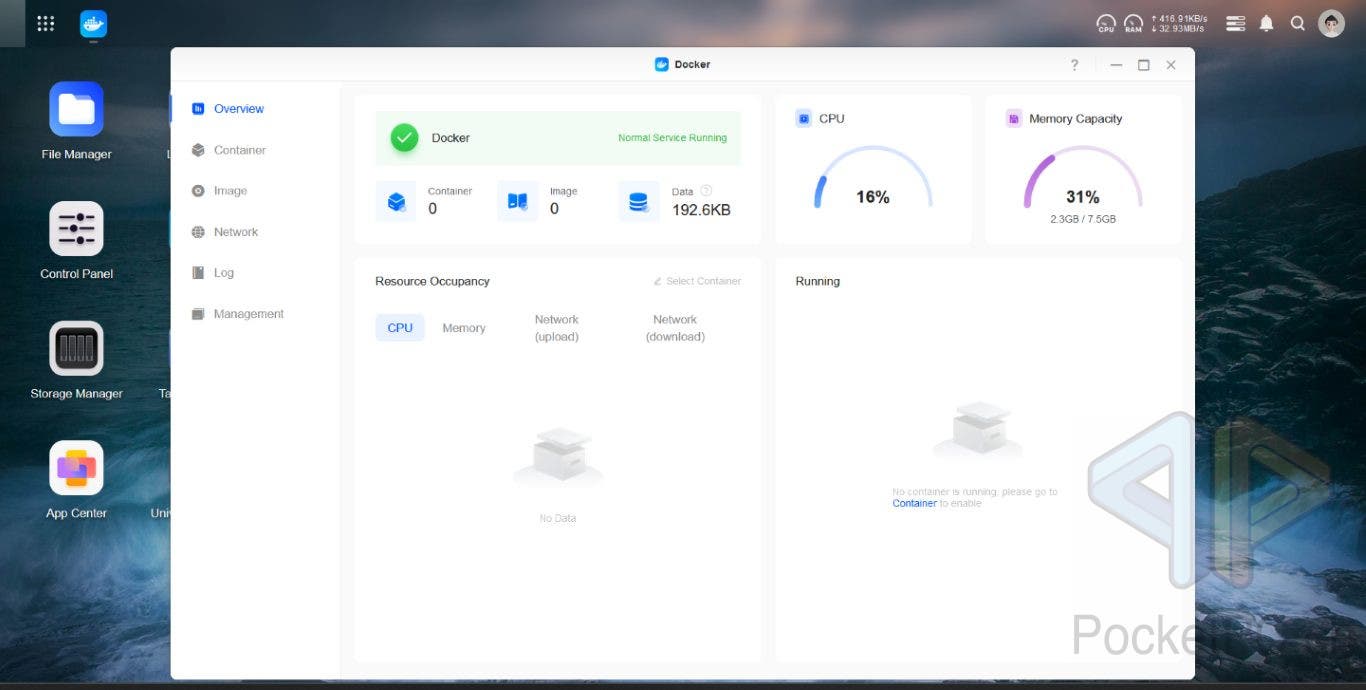This screenshot has height=690, width=1366.
Task: Click the network speed readout in top bar
Action: [1180, 24]
